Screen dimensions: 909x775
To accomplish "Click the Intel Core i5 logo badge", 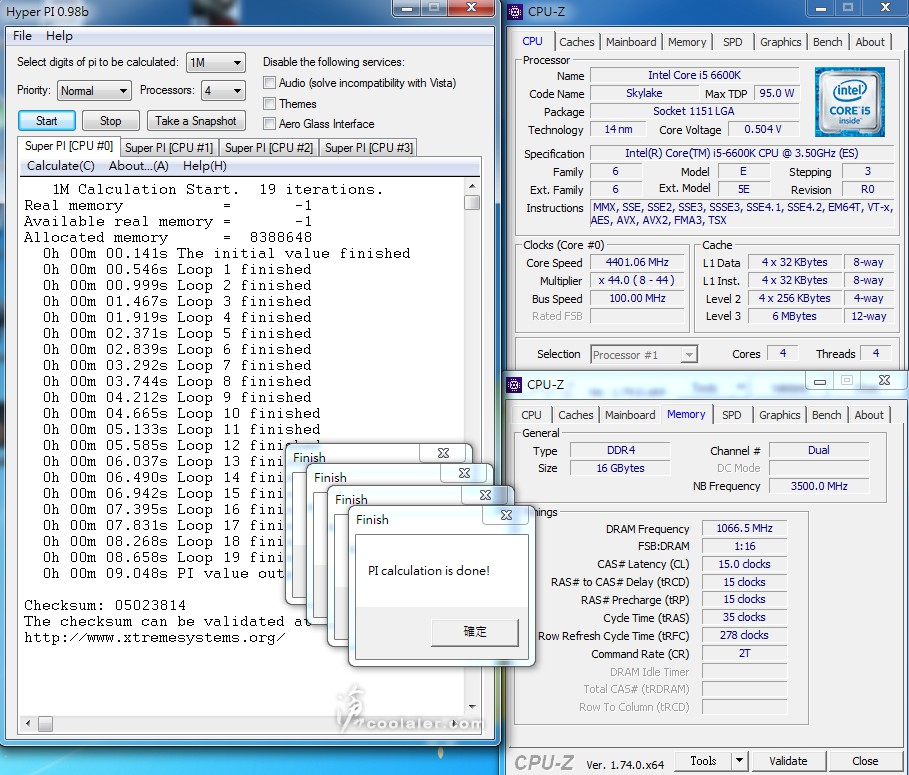I will (x=849, y=102).
